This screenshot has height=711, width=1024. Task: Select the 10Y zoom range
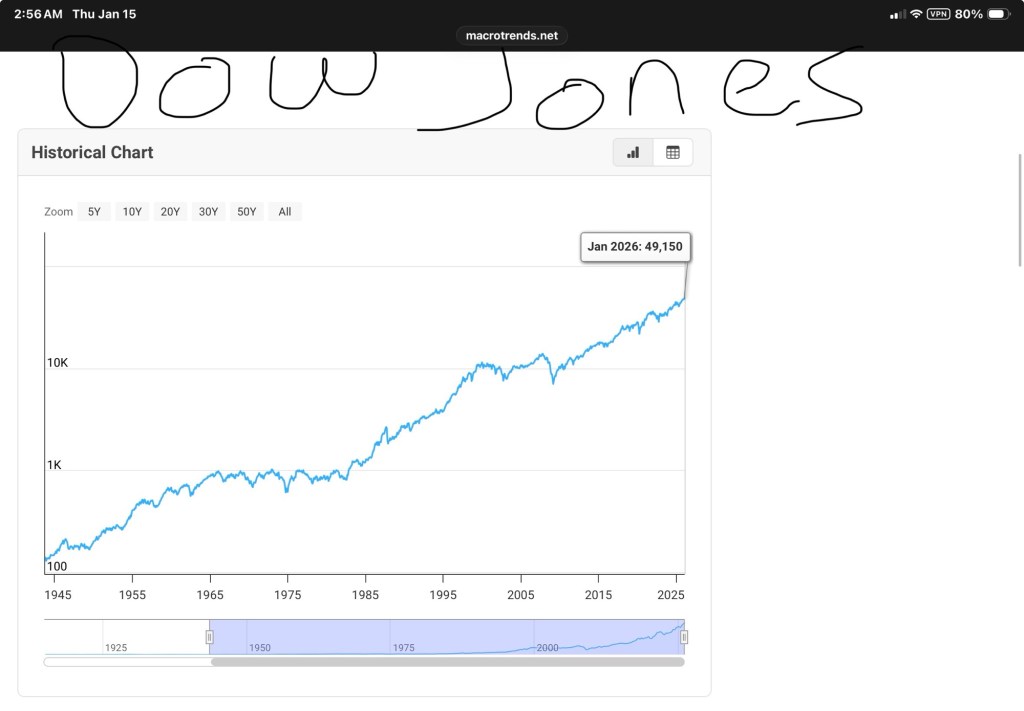pyautogui.click(x=132, y=212)
